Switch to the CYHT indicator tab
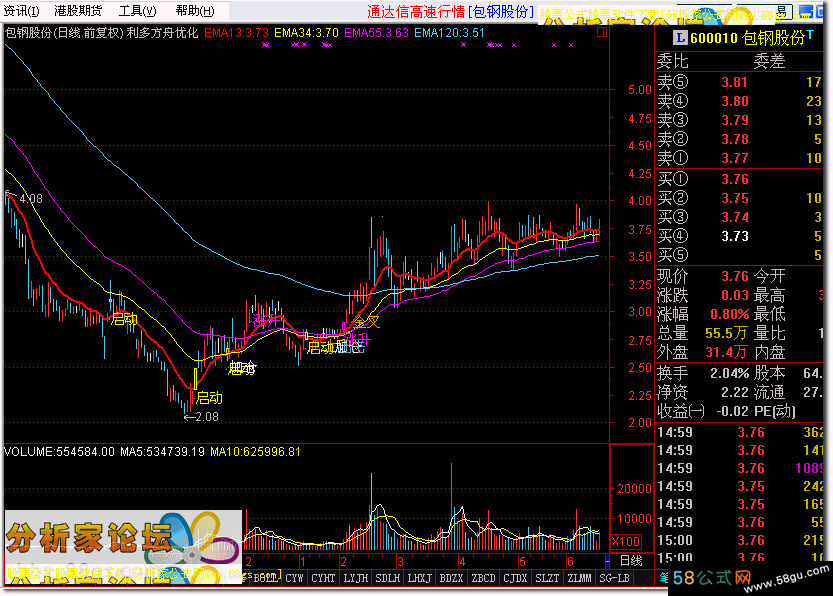The height and width of the screenshot is (596, 833). (323, 578)
